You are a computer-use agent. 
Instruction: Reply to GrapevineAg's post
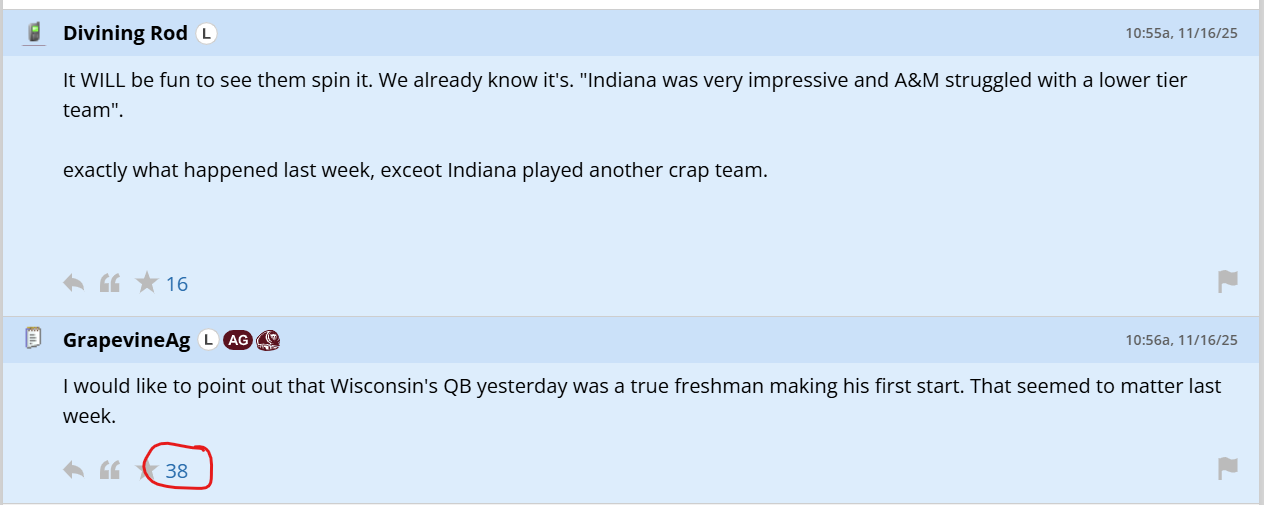click(x=73, y=470)
